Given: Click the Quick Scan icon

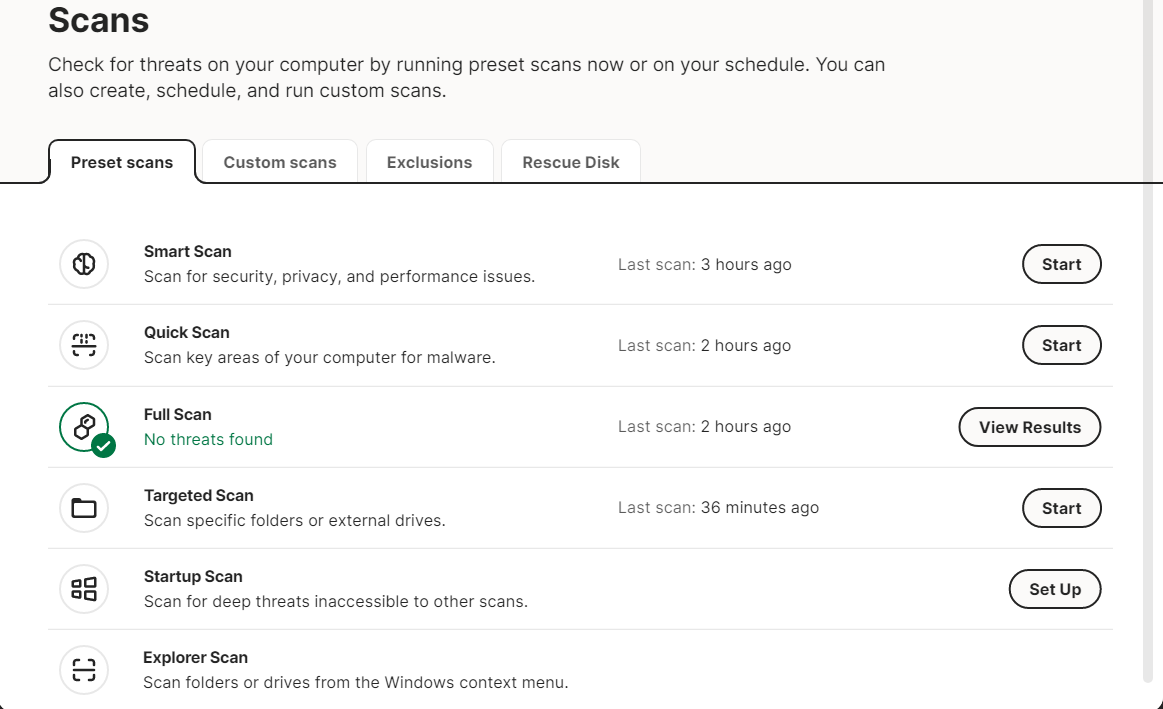Looking at the screenshot, I should tap(84, 345).
